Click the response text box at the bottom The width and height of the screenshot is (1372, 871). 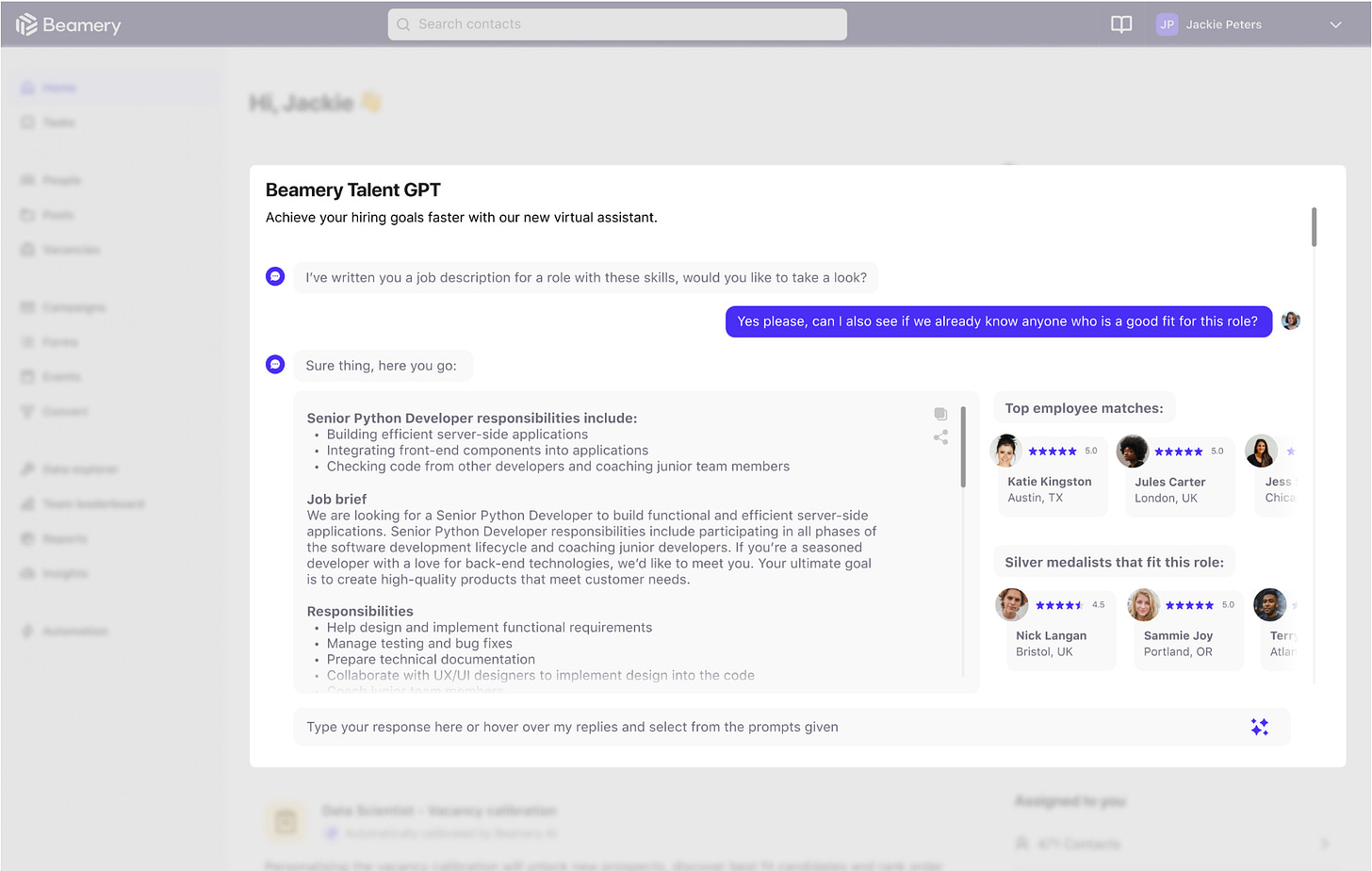792,727
